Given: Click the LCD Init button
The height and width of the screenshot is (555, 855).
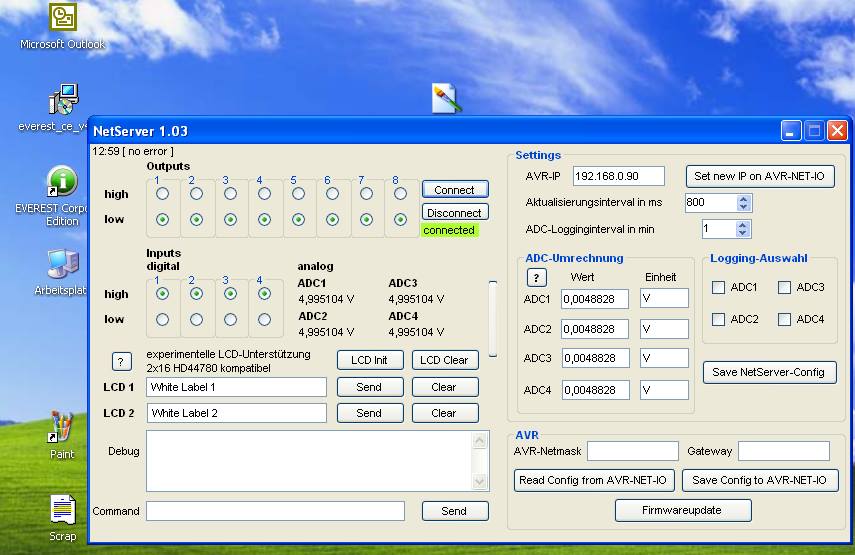Looking at the screenshot, I should pyautogui.click(x=369, y=360).
